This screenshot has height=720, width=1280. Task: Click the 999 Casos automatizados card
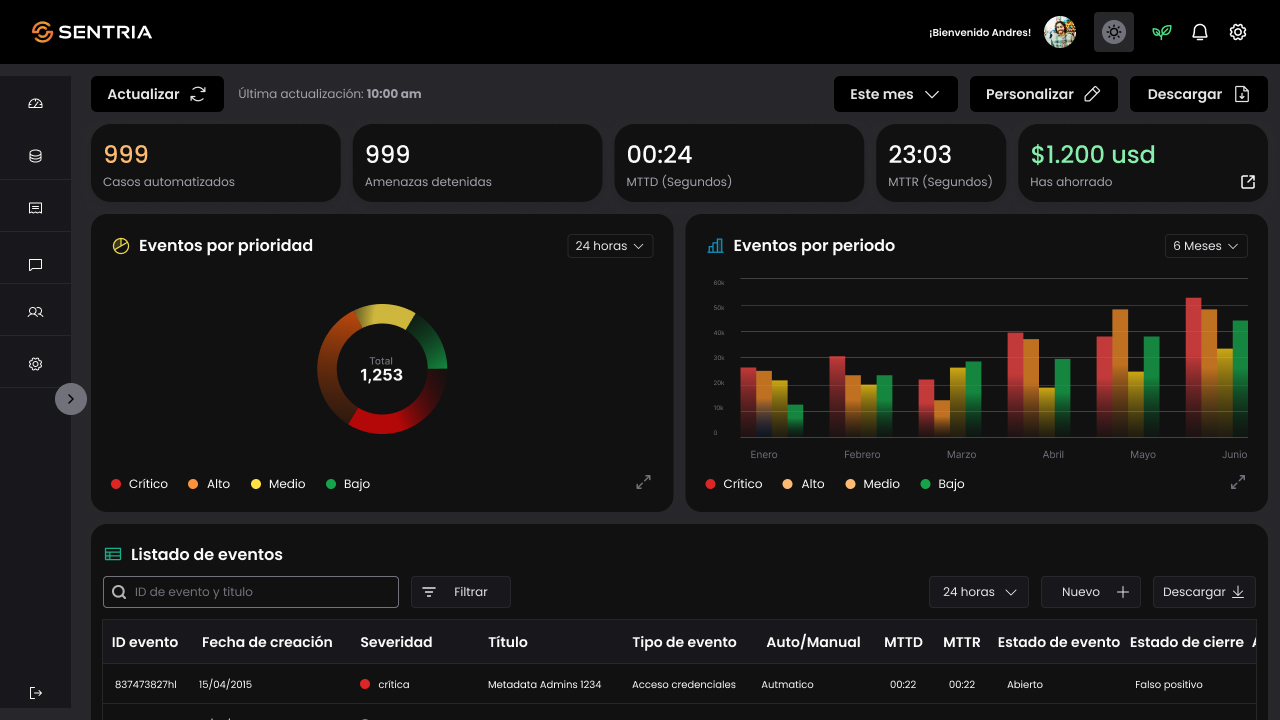click(x=215, y=163)
